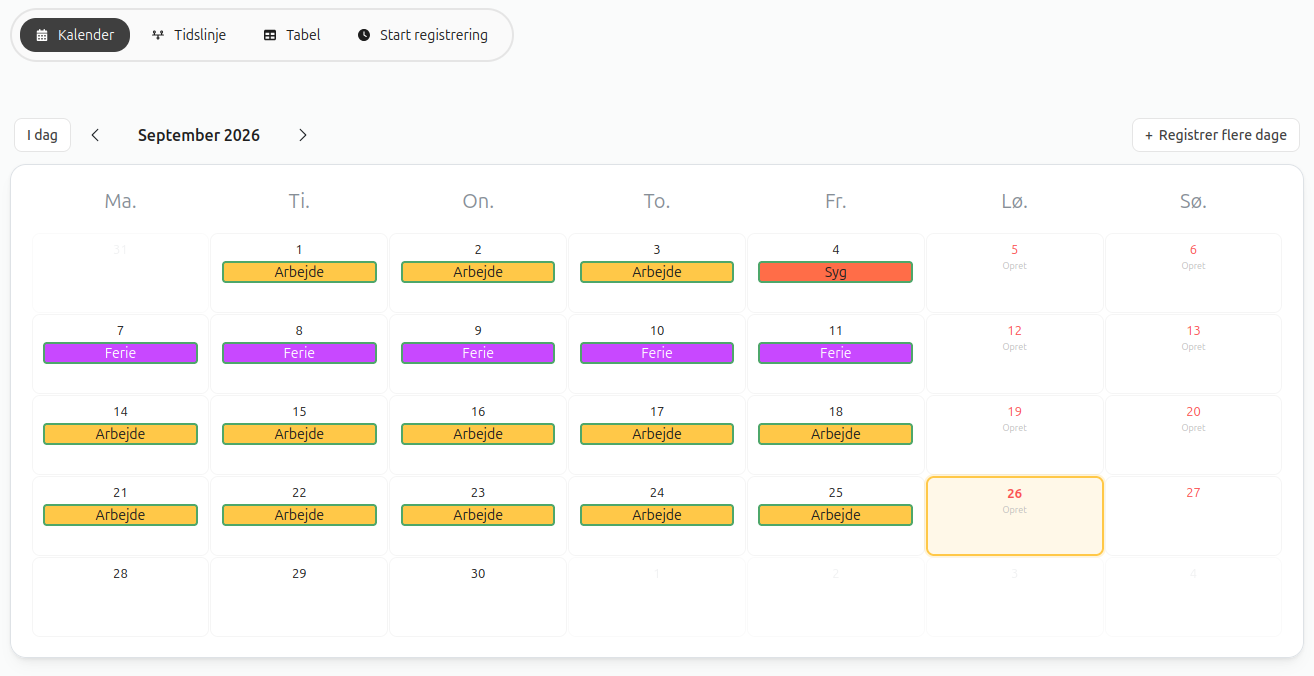Click the Fr. weekday header
The height and width of the screenshot is (676, 1314).
pos(836,201)
